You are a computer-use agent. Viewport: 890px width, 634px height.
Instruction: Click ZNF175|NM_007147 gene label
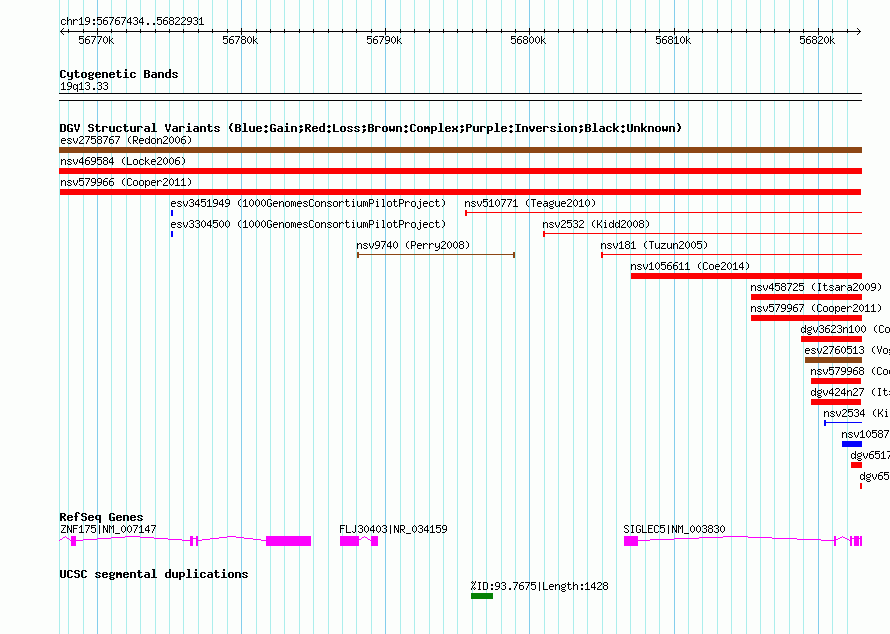tap(108, 529)
